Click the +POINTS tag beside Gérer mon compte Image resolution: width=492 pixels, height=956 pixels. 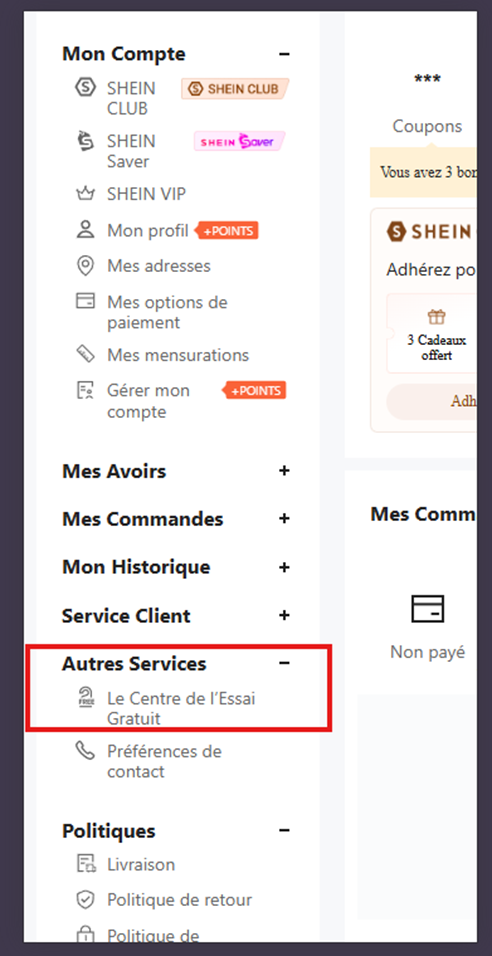254,390
